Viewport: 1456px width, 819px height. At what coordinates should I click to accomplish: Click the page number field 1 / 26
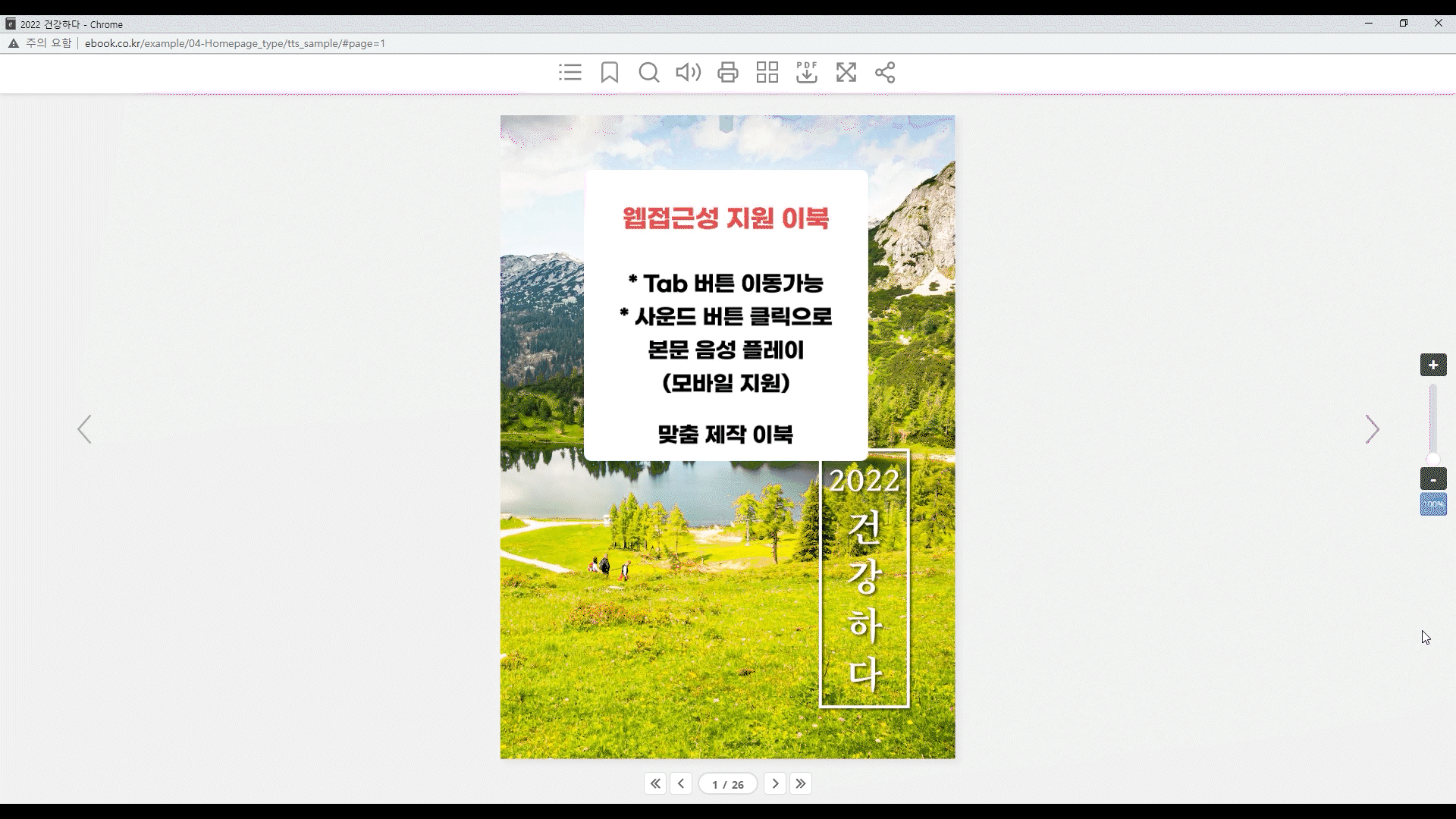[728, 784]
